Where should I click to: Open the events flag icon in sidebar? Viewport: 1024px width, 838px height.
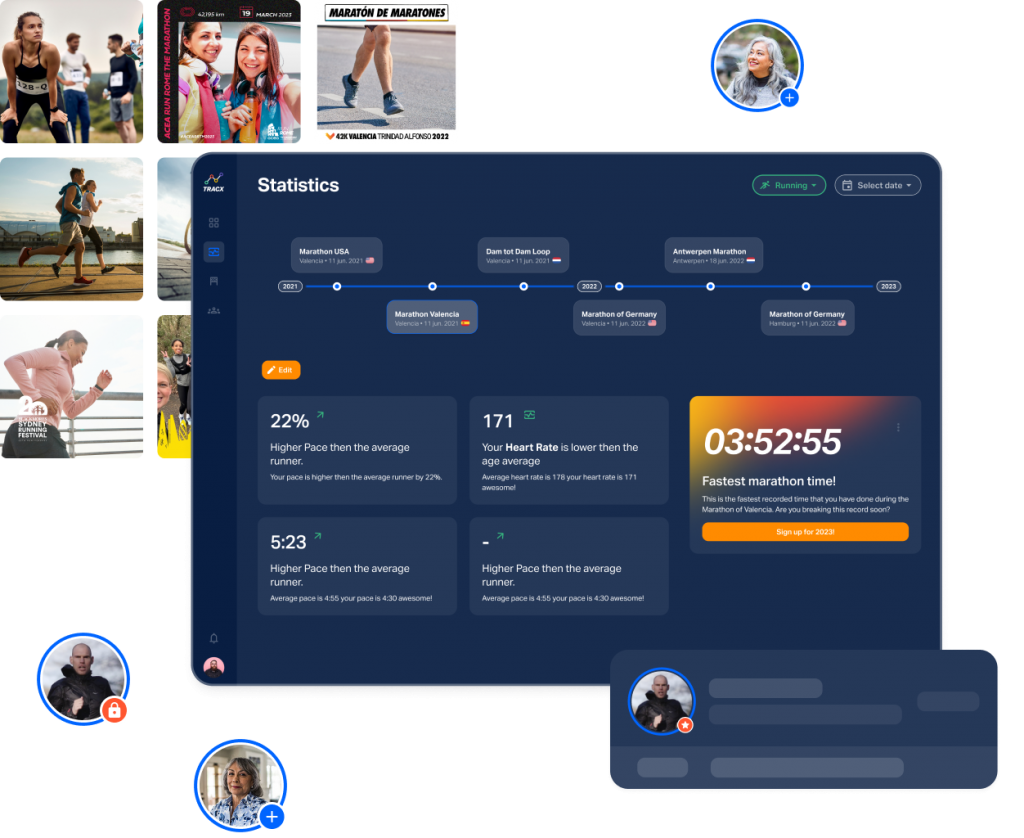[214, 281]
